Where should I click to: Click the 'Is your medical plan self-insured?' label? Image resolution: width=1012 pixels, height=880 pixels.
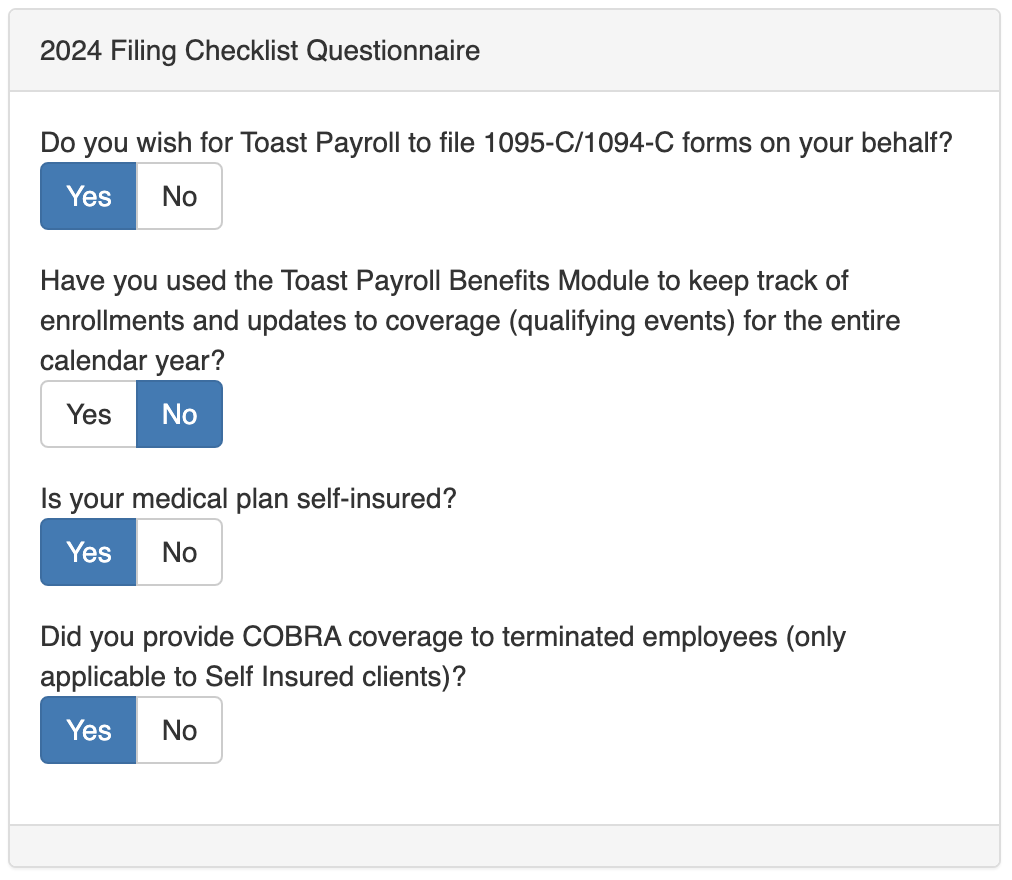click(248, 498)
